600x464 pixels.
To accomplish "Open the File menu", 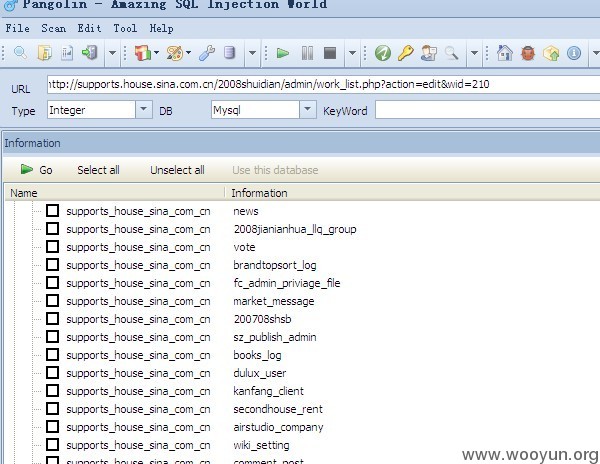I will 17,28.
